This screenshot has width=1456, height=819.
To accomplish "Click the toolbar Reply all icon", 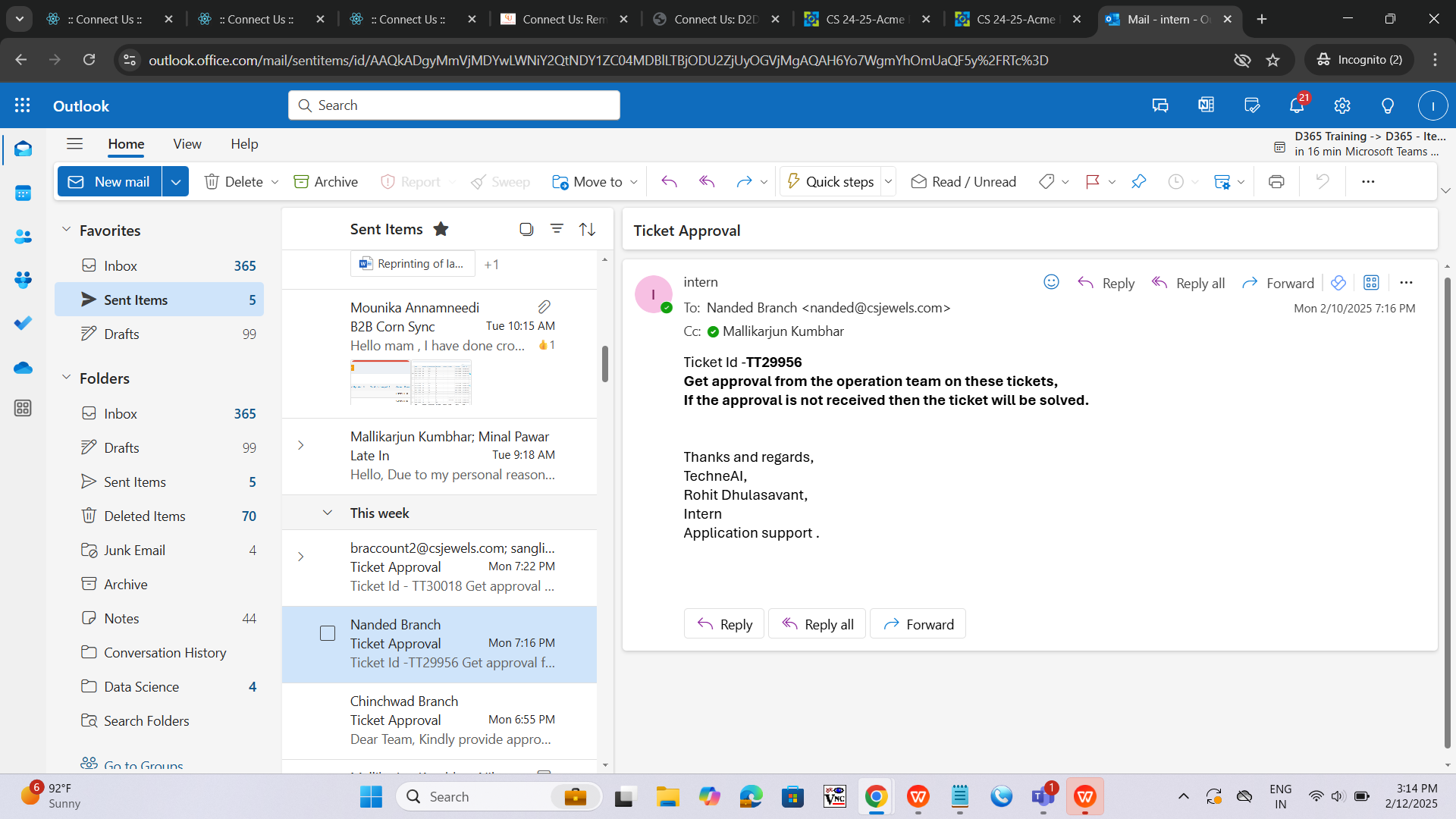I will click(707, 182).
